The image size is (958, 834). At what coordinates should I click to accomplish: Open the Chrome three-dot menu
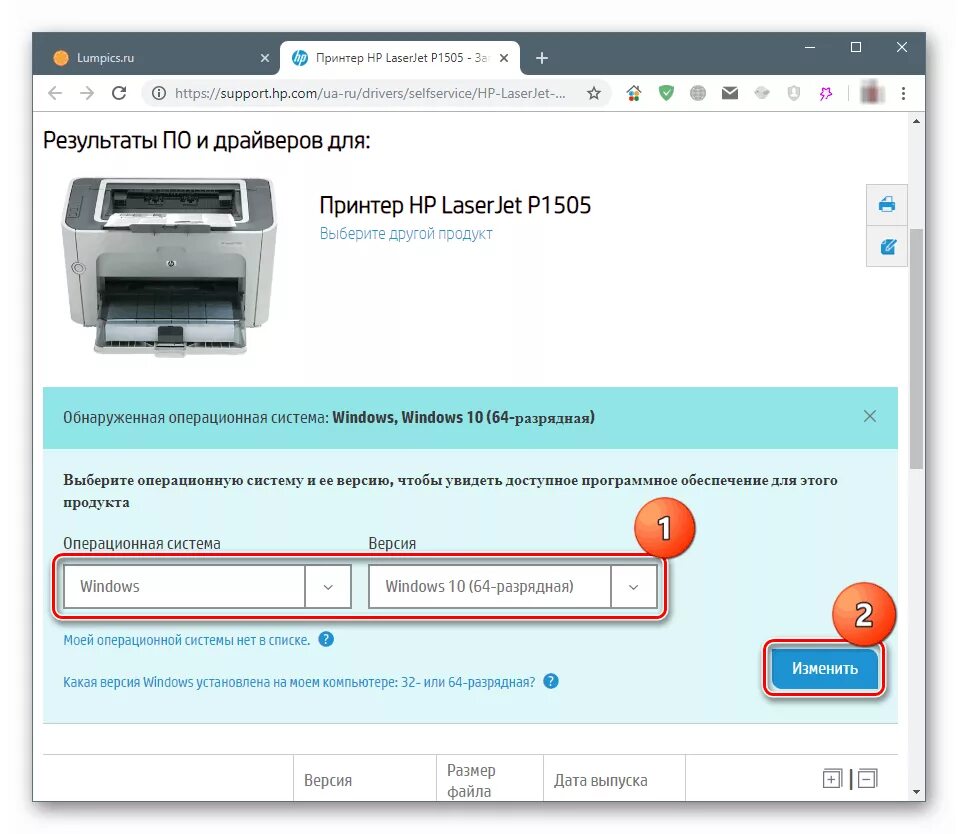tap(903, 93)
